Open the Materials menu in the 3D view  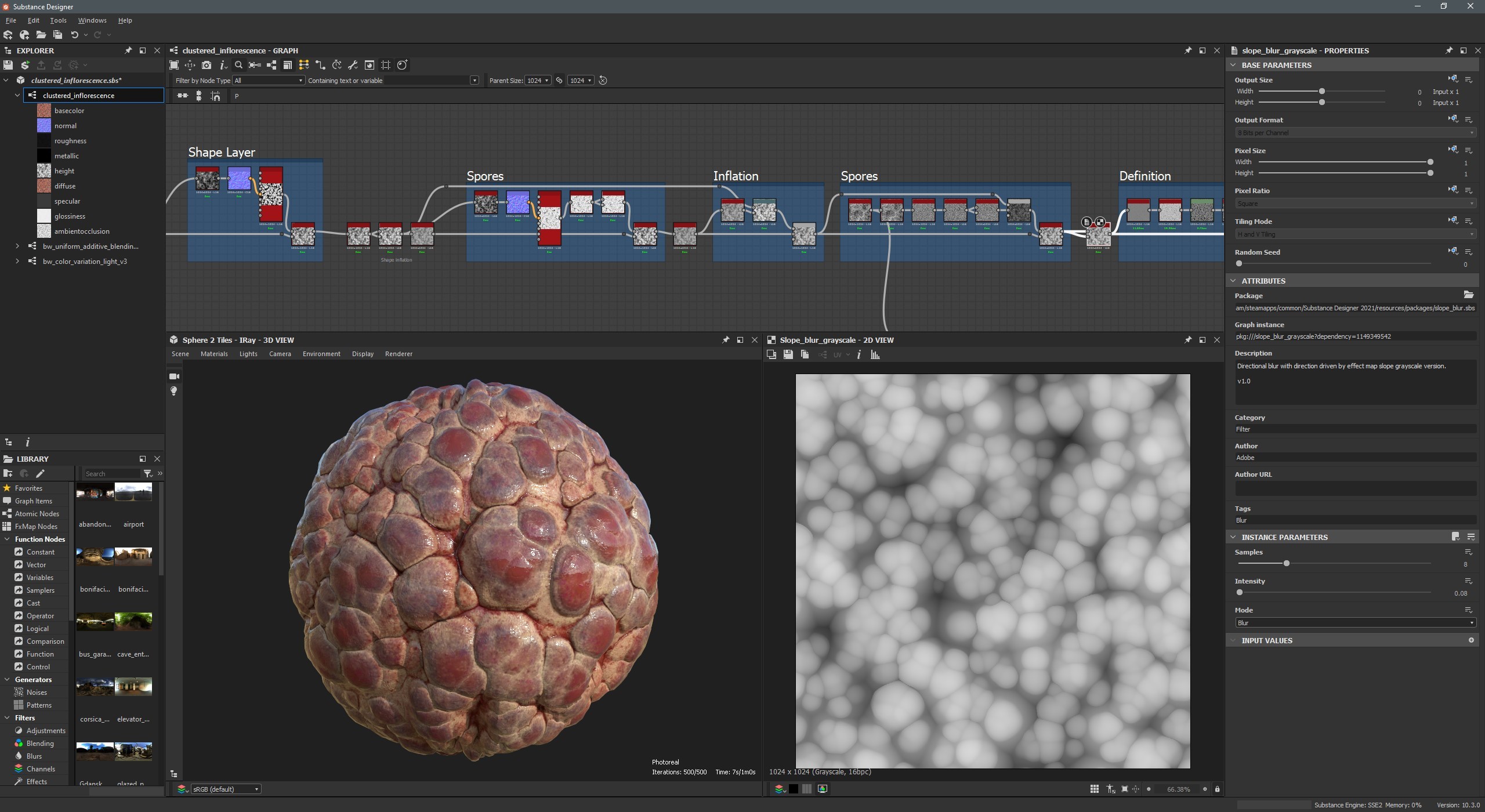[214, 353]
